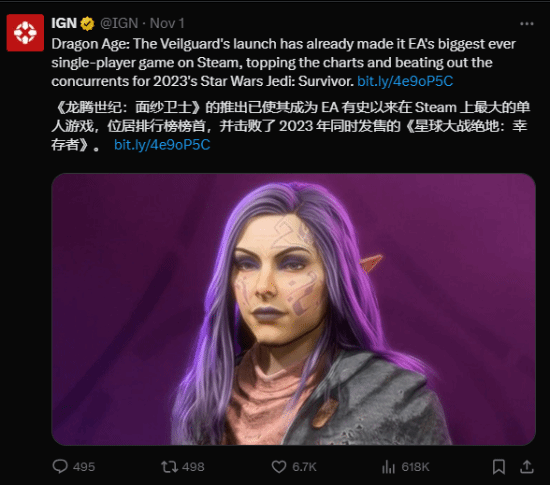550x485 pixels.
Task: Click the 498 reposts count
Action: 193,467
